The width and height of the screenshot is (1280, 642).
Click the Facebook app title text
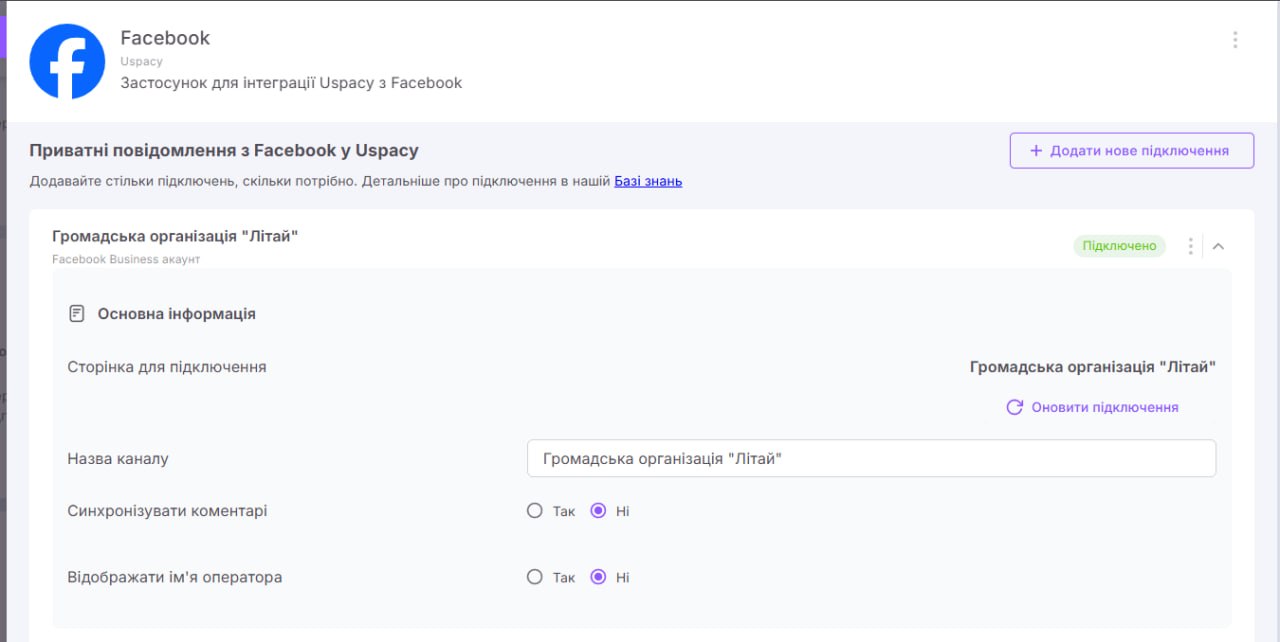point(165,38)
